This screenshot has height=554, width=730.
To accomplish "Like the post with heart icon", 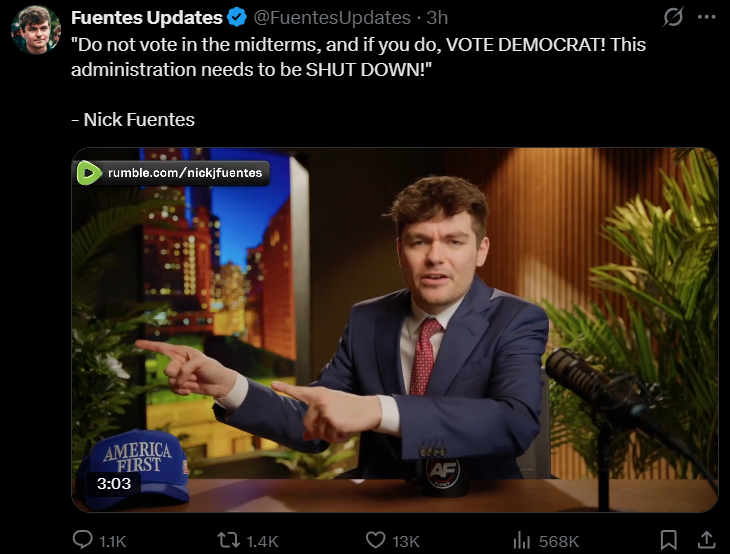I will 375,540.
